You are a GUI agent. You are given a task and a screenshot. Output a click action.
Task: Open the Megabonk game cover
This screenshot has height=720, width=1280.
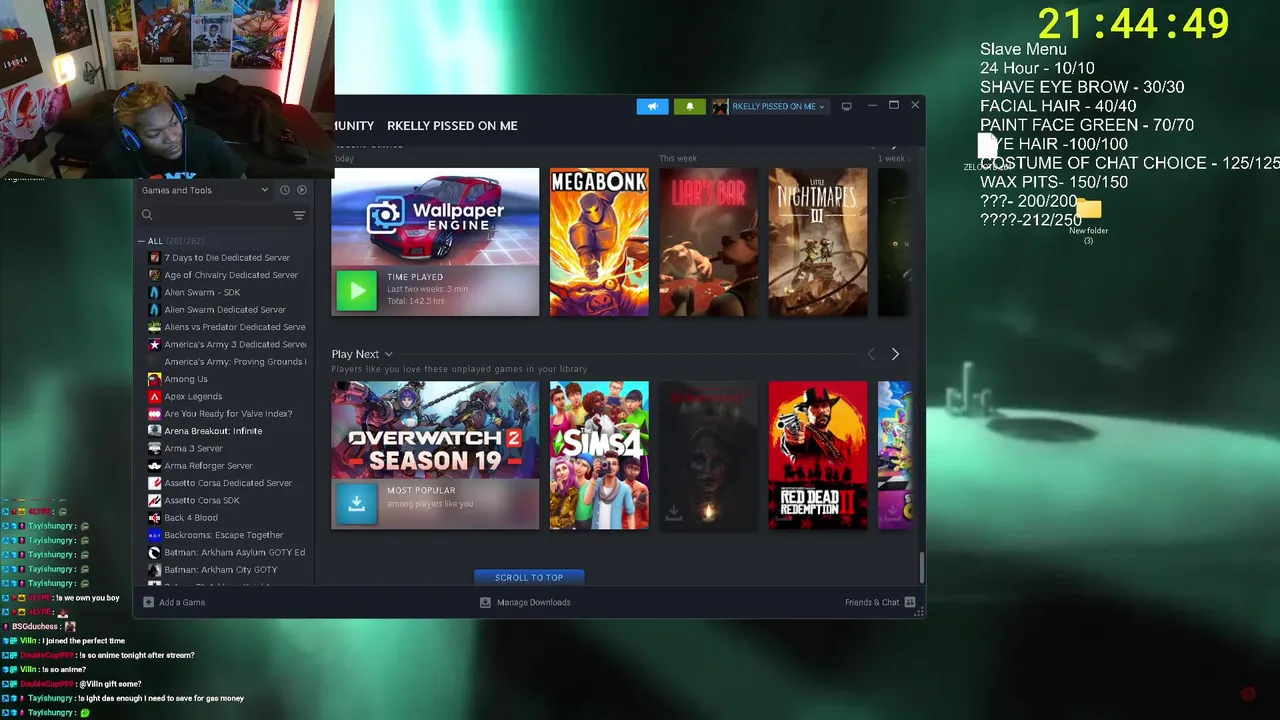coord(599,242)
